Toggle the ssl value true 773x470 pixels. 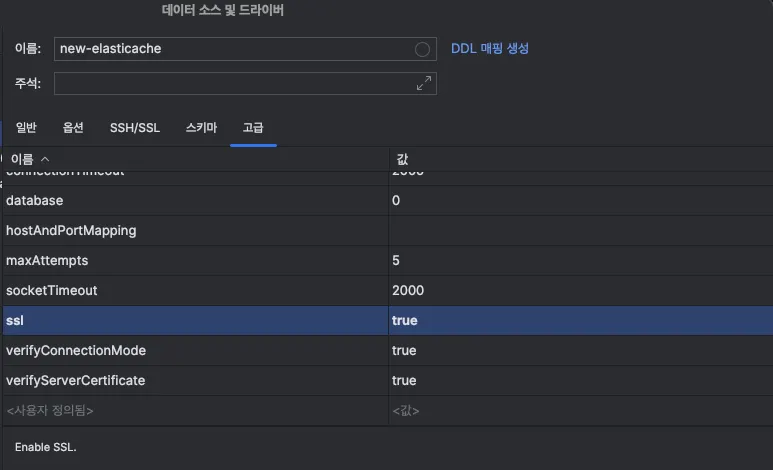tap(405, 321)
